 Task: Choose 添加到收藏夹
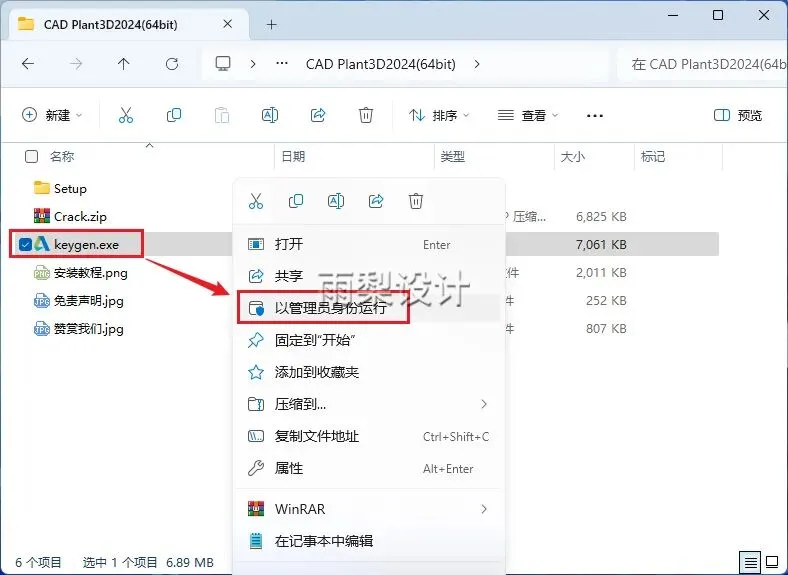[369, 372]
